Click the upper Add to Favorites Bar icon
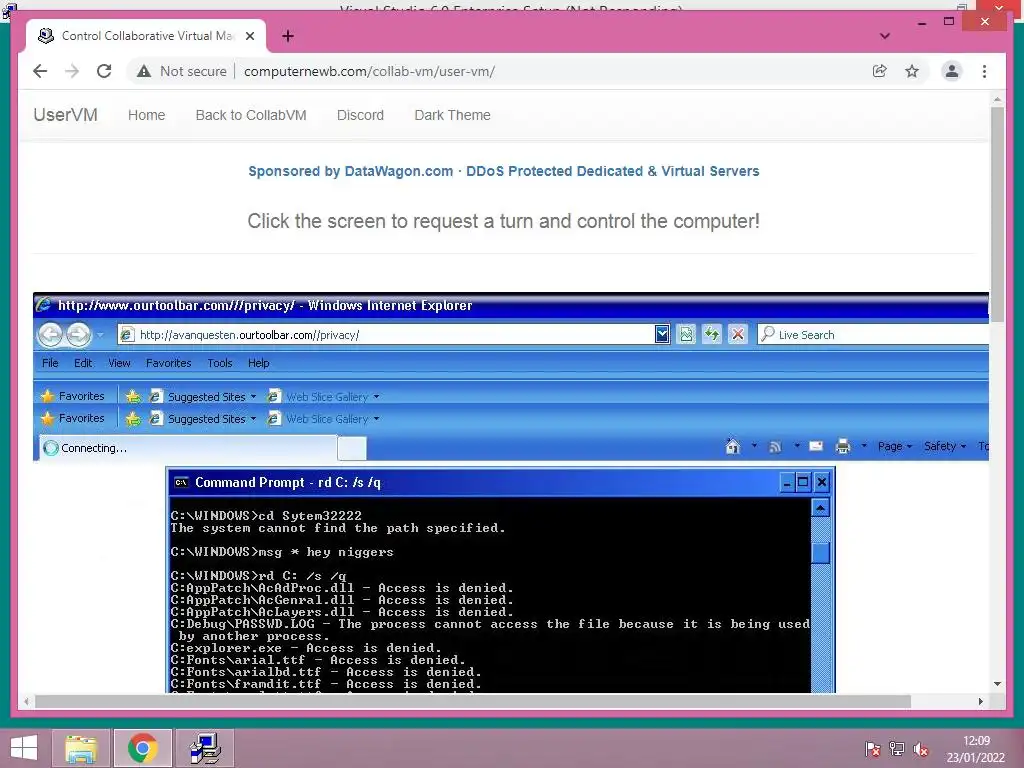The width and height of the screenshot is (1024, 768). [x=133, y=396]
